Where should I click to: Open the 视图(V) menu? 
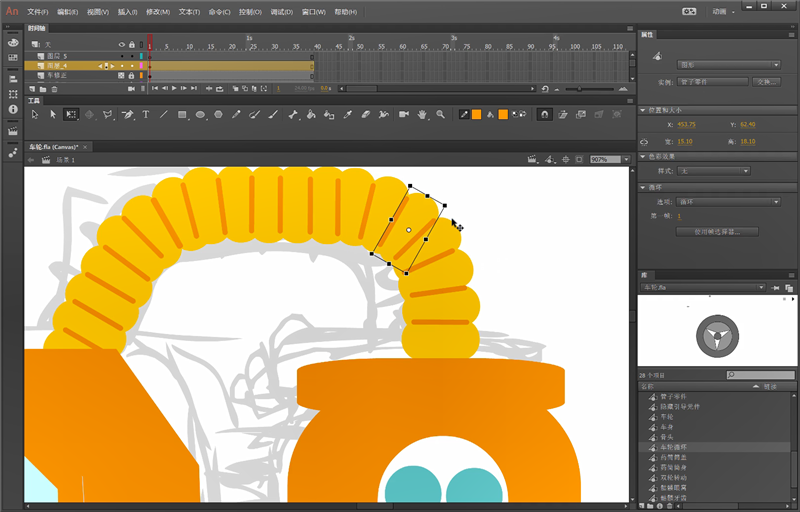click(97, 12)
